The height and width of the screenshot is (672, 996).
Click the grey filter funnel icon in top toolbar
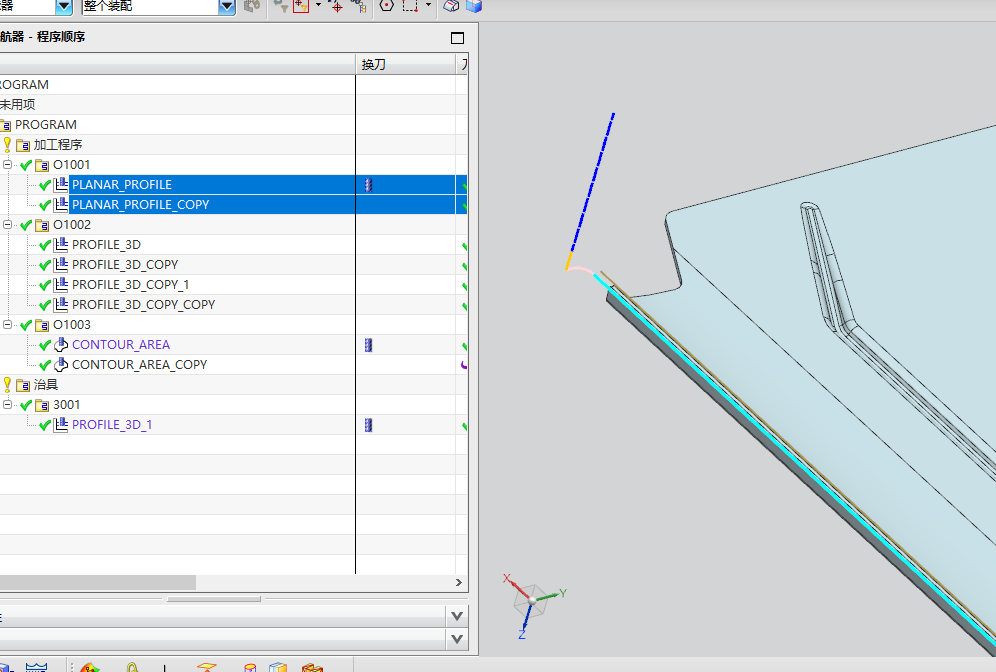(281, 6)
